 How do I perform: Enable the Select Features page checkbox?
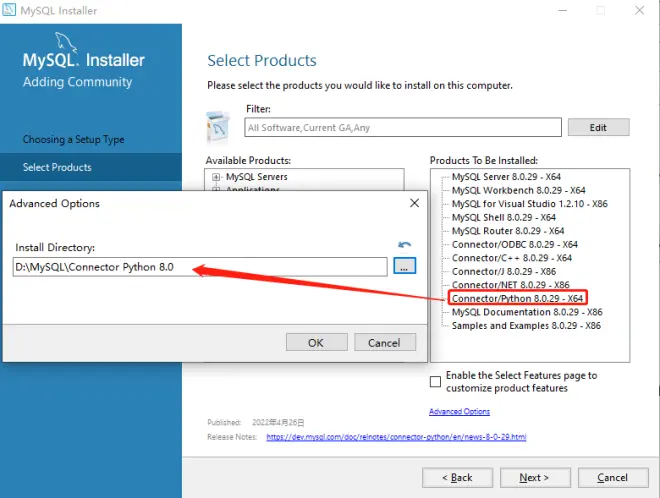click(x=436, y=382)
